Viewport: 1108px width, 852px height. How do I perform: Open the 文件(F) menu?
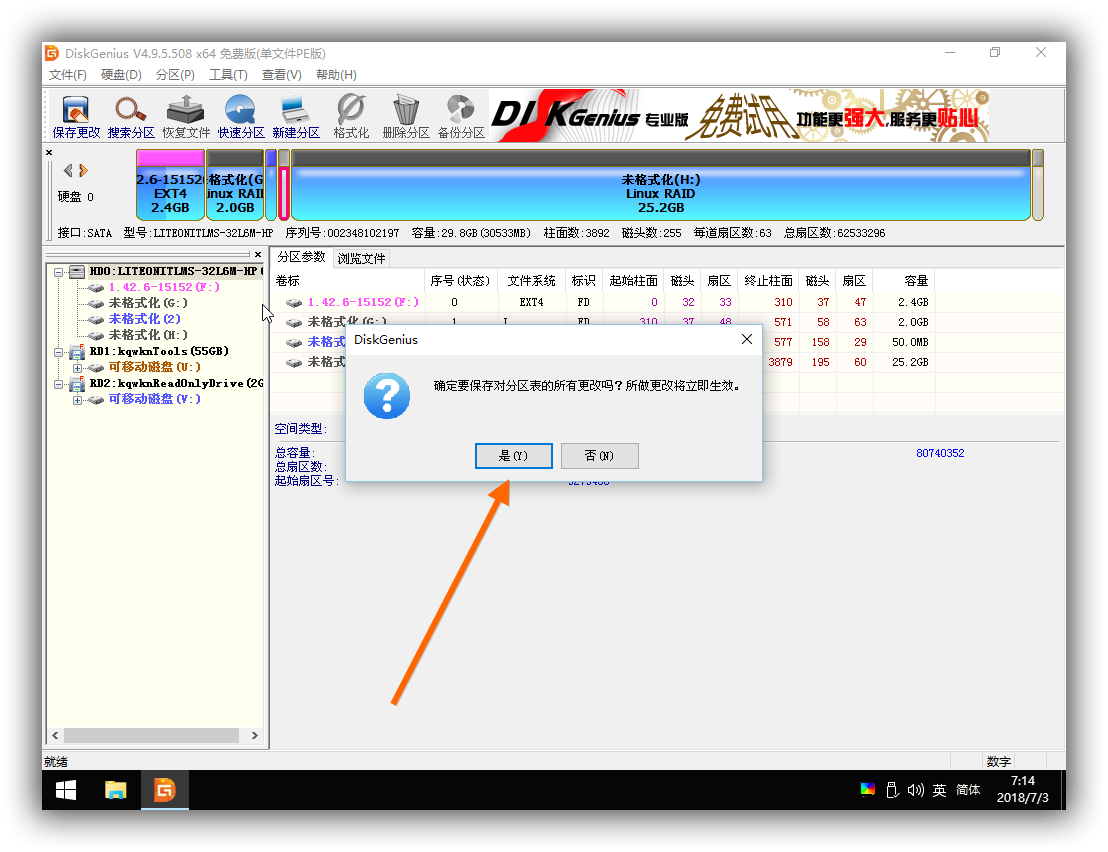point(67,75)
